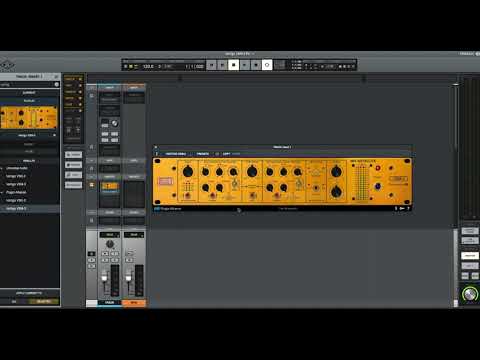Screen dimensions: 480x360
Task: Open the Plugin Alliance logo in the plugin footer
Action: tap(168, 209)
